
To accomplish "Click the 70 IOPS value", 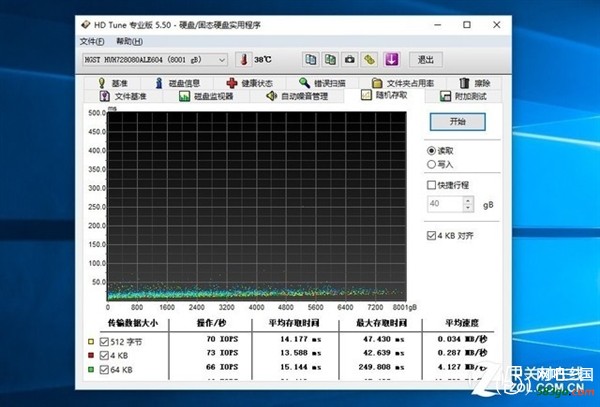I will [222, 339].
